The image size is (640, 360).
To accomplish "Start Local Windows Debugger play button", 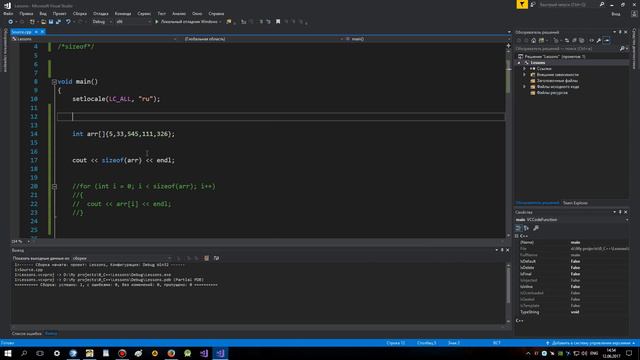I will point(156,22).
